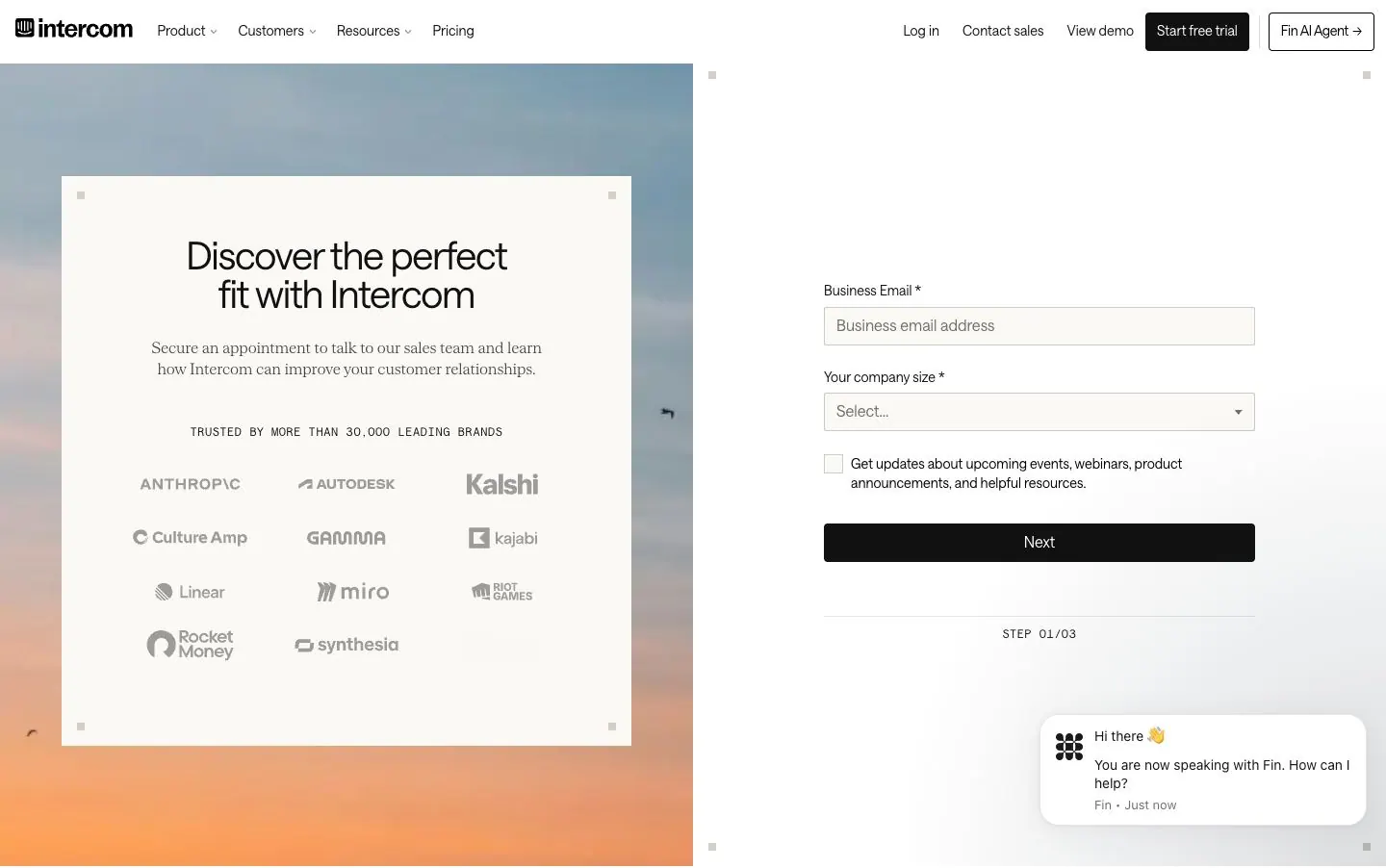The width and height of the screenshot is (1386, 868).
Task: Click the Linear brand logo
Action: pyautogui.click(x=191, y=592)
